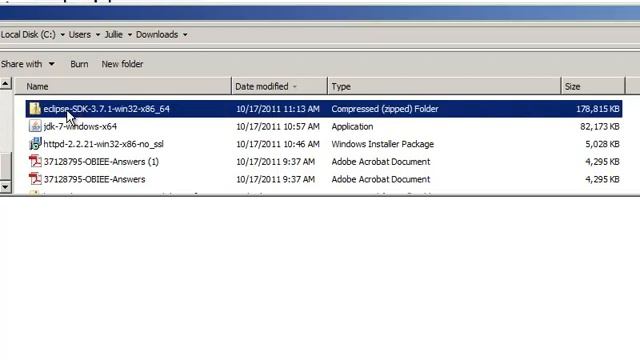Open the Share with dropdown arrow
This screenshot has height=360, width=640.
[51, 64]
